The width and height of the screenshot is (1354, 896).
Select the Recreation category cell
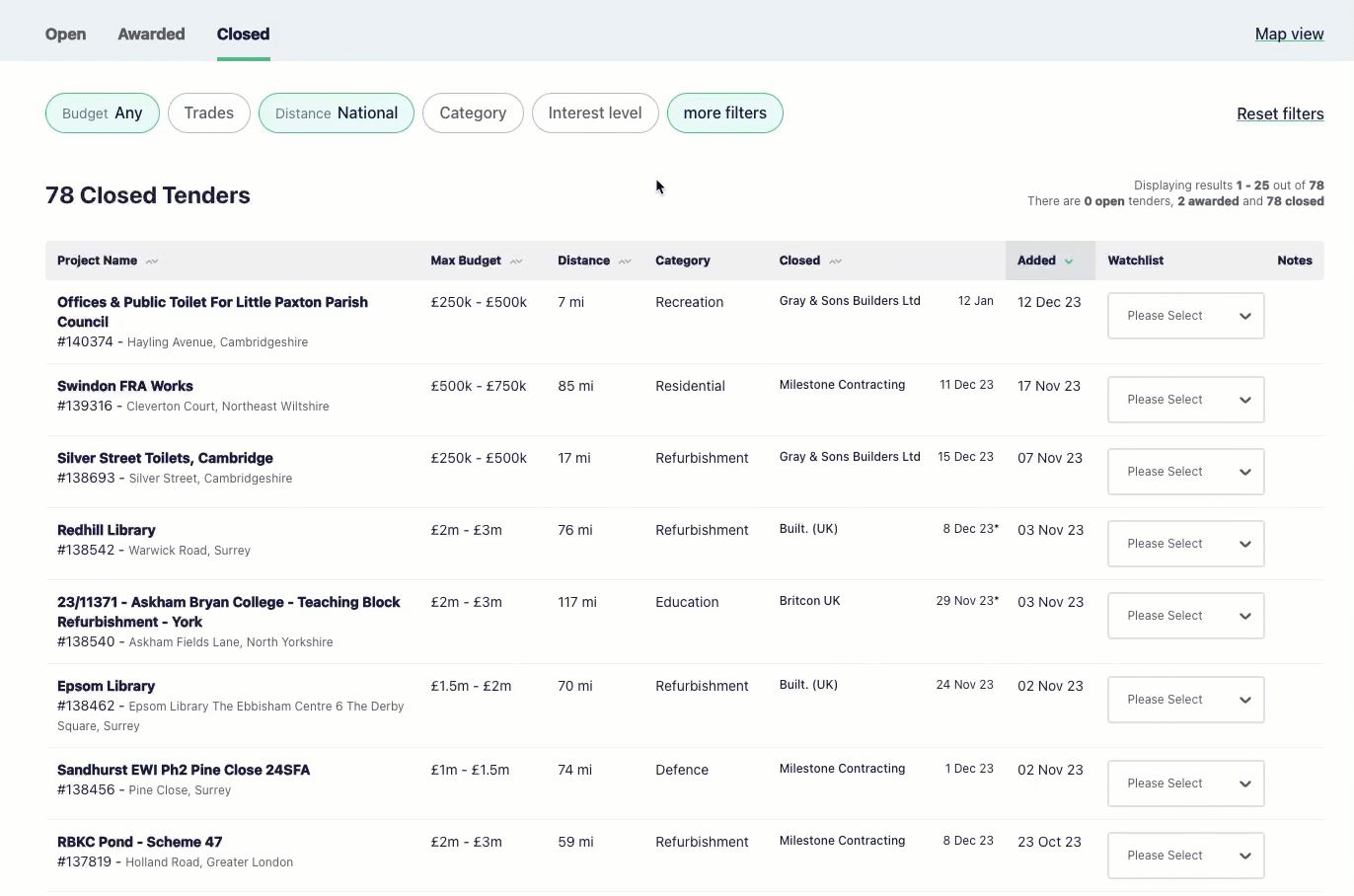click(x=689, y=302)
